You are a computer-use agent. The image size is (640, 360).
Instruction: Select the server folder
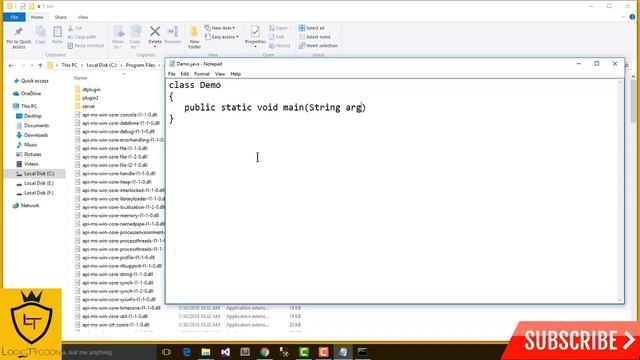88,106
